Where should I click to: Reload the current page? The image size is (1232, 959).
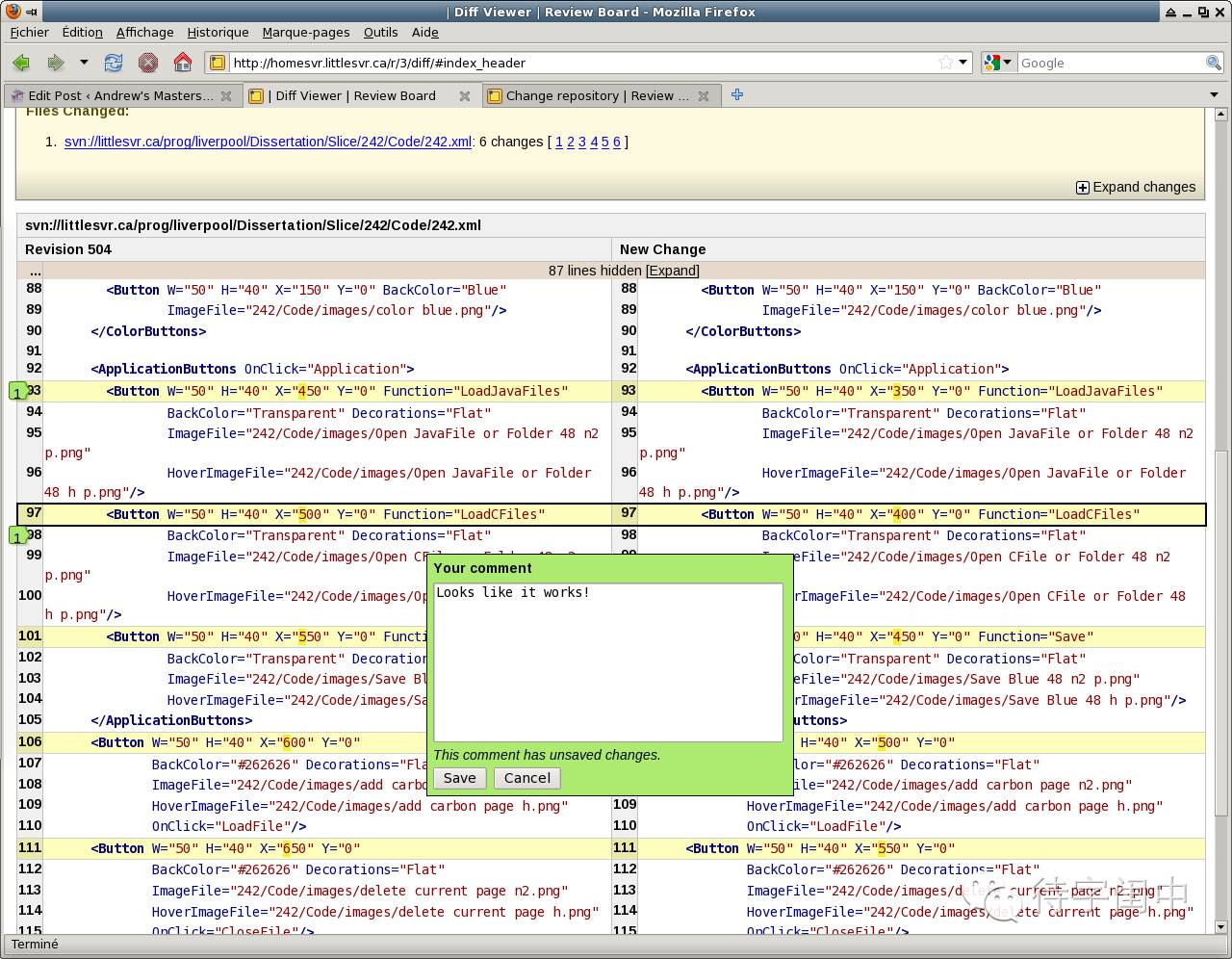114,63
